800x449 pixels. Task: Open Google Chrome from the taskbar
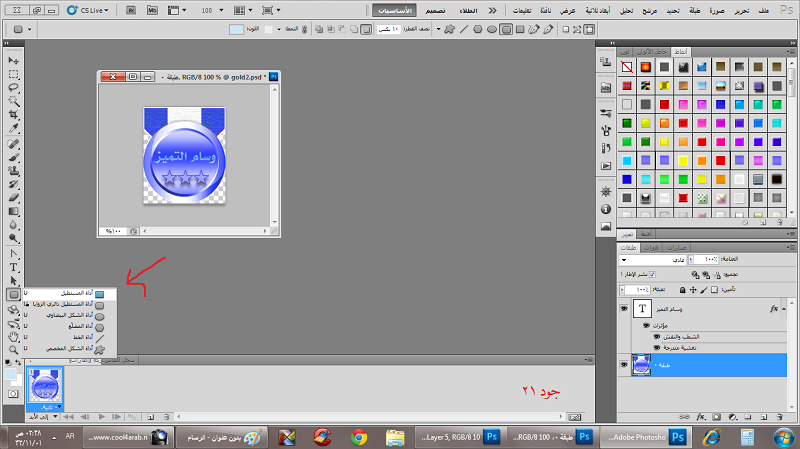(359, 437)
